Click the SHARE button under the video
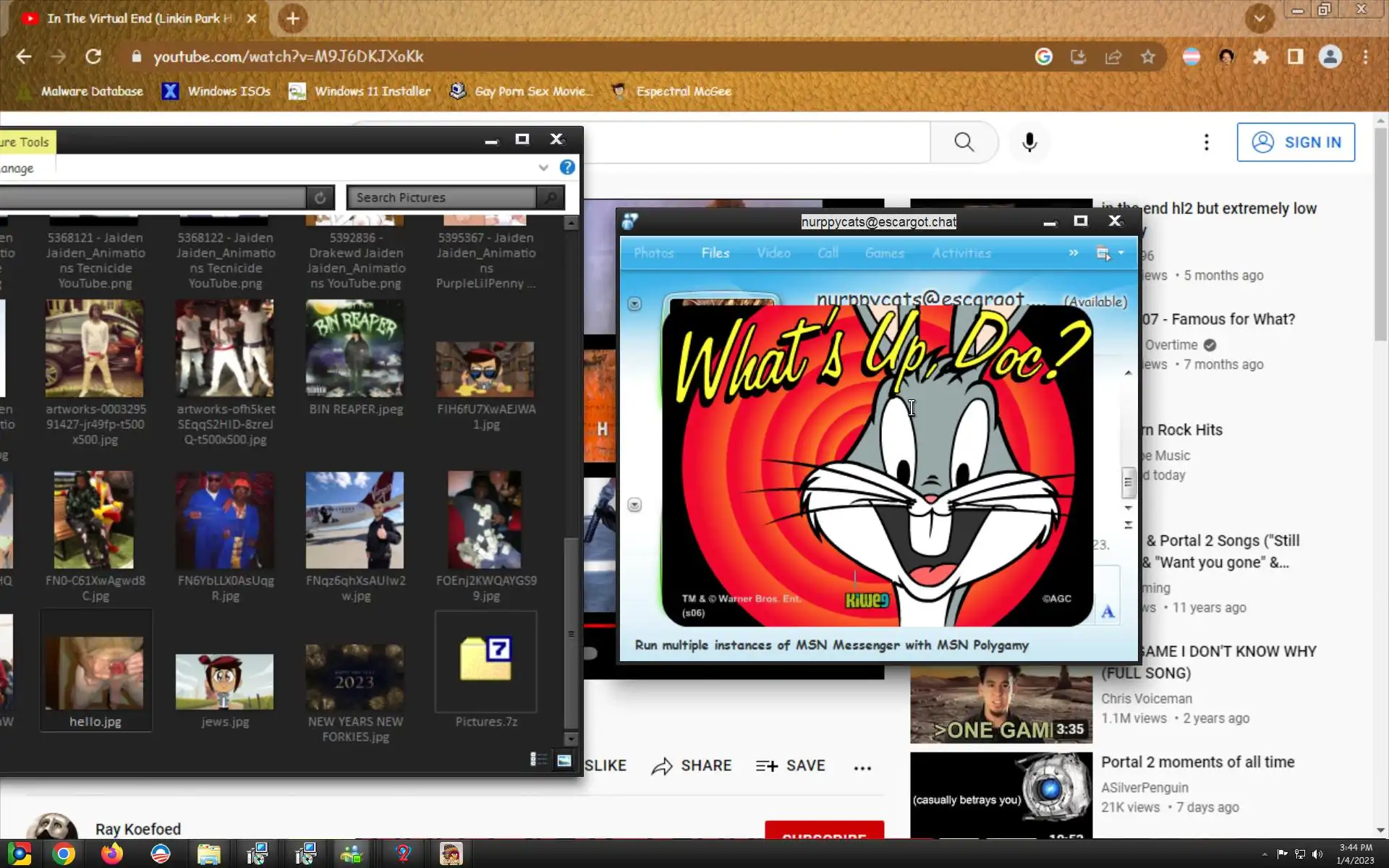Viewport: 1389px width, 868px height. 692,766
